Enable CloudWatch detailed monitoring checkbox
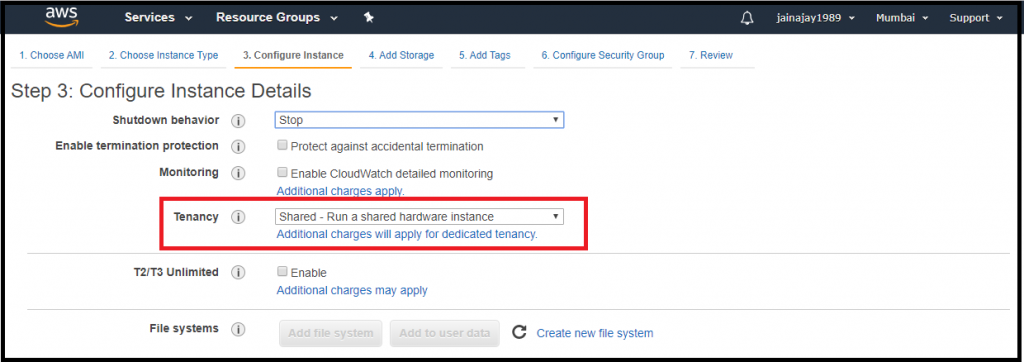 [282, 173]
